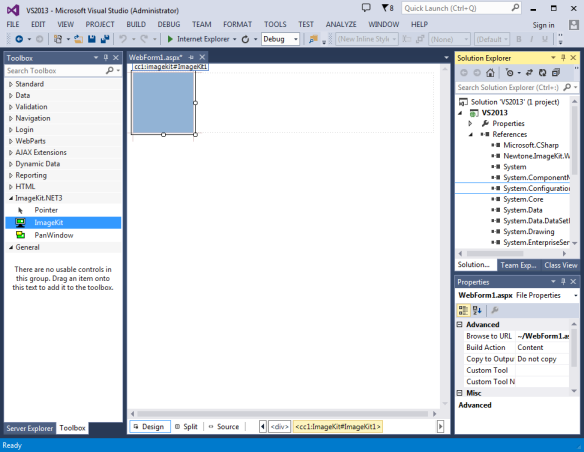Toggle auto-hide pin on Solution Explorer
584x452 pixels.
pyautogui.click(x=563, y=58)
